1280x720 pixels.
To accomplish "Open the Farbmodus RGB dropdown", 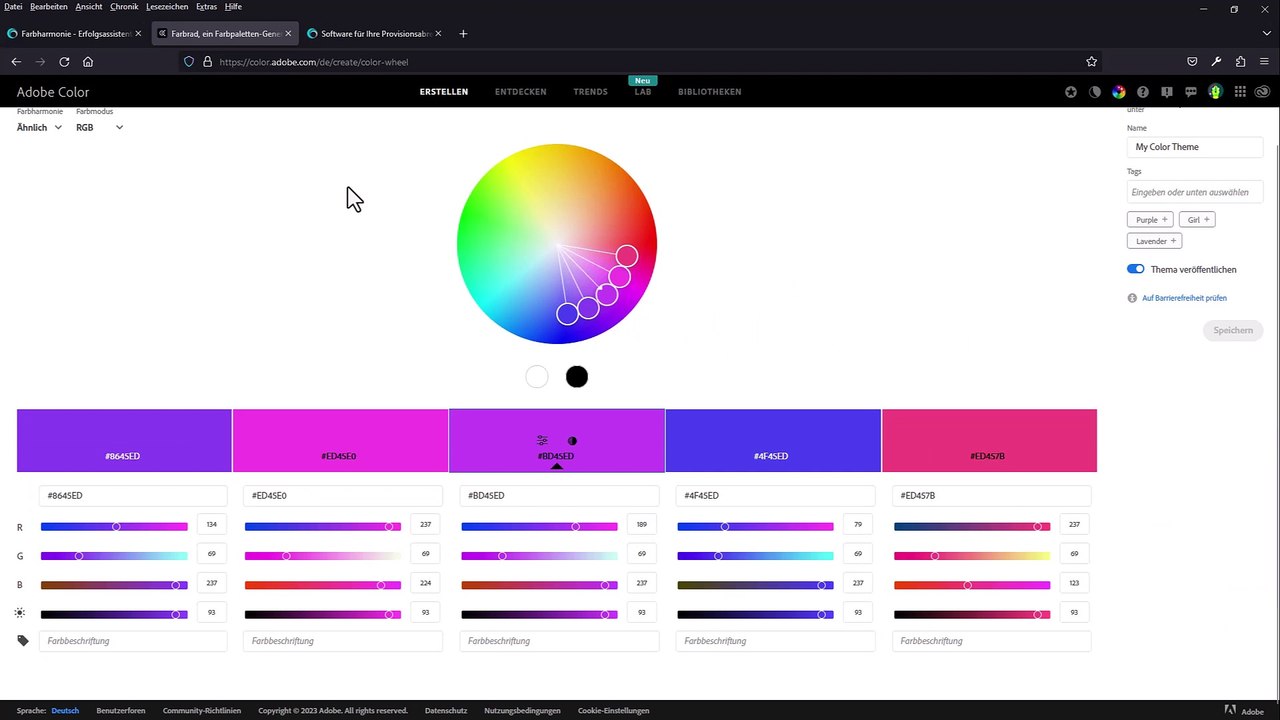I will (x=100, y=127).
